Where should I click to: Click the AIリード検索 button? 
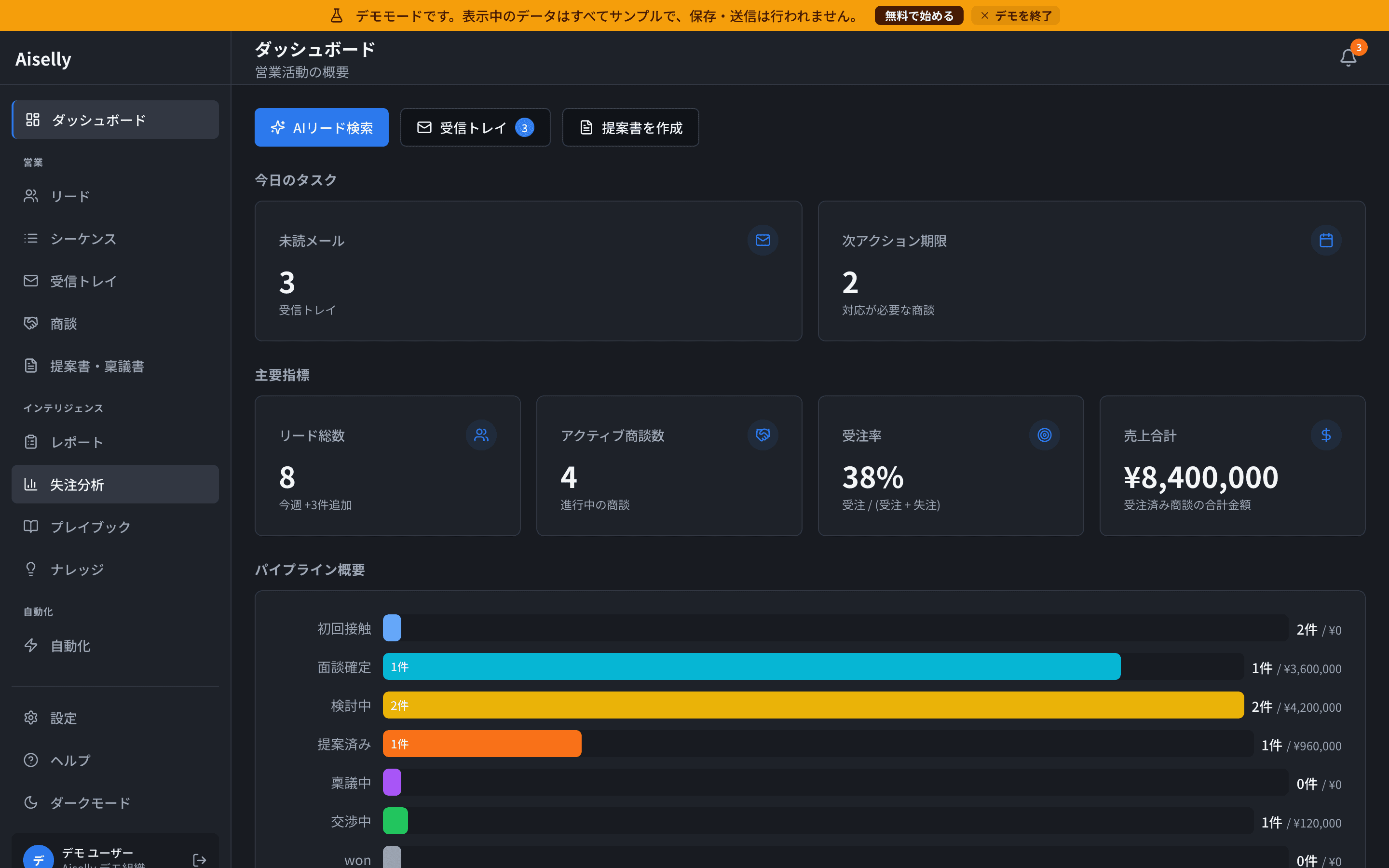click(x=321, y=127)
